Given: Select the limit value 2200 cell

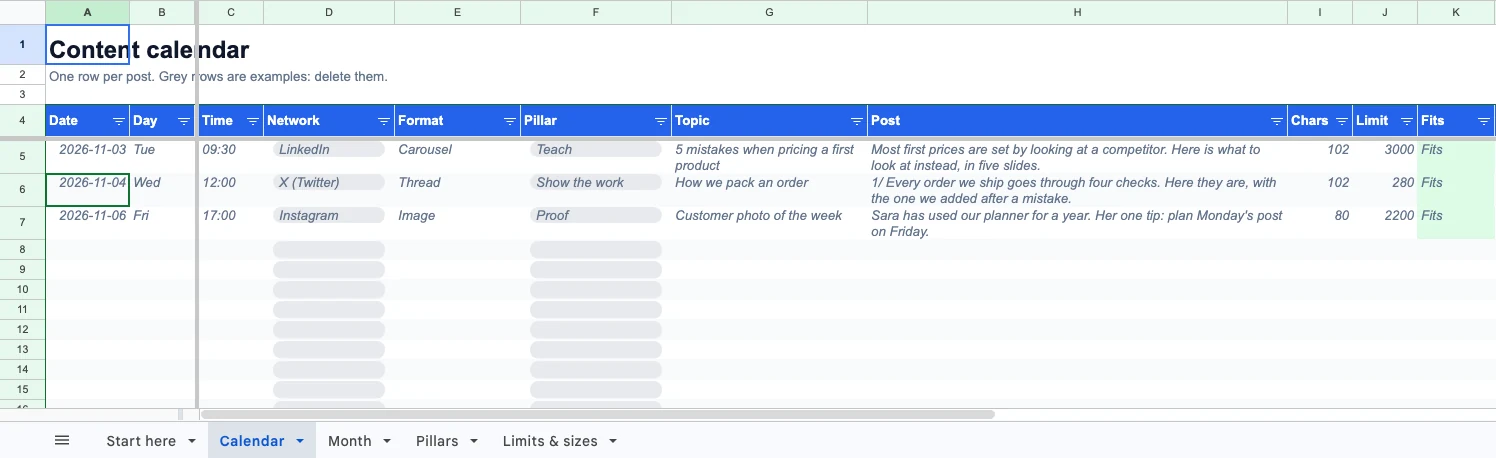Looking at the screenshot, I should pyautogui.click(x=1385, y=222).
